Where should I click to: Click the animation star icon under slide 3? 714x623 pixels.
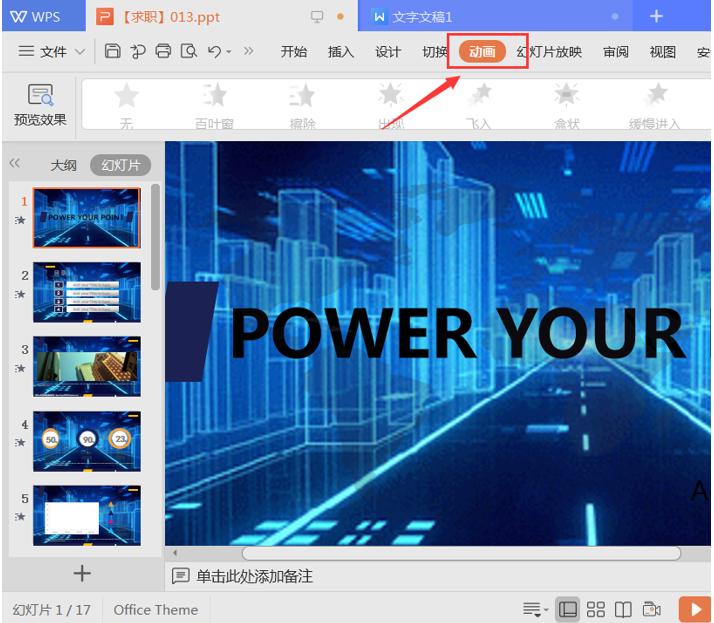tap(20, 368)
